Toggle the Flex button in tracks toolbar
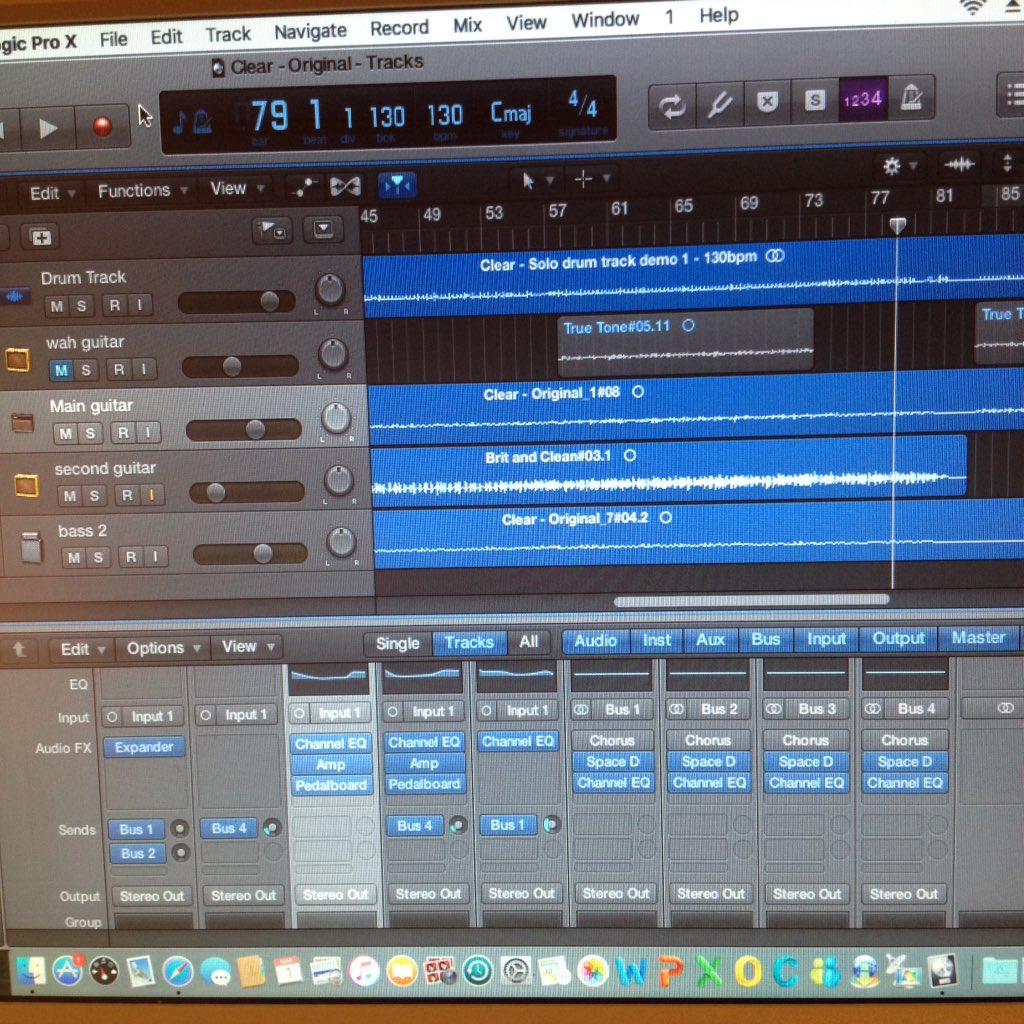Viewport: 1024px width, 1024px height. (x=345, y=187)
